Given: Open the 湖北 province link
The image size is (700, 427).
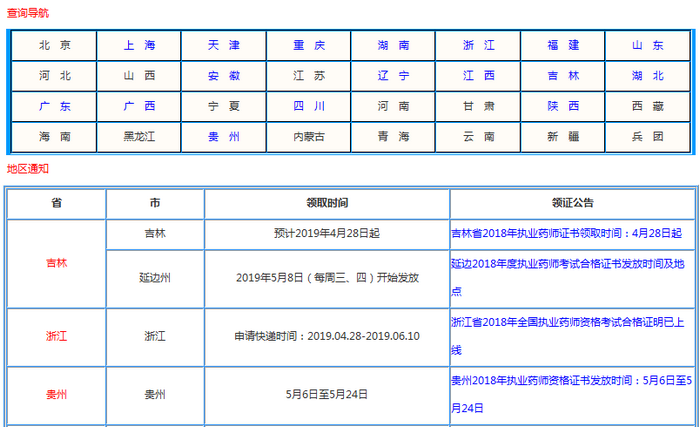Looking at the screenshot, I should [648, 75].
